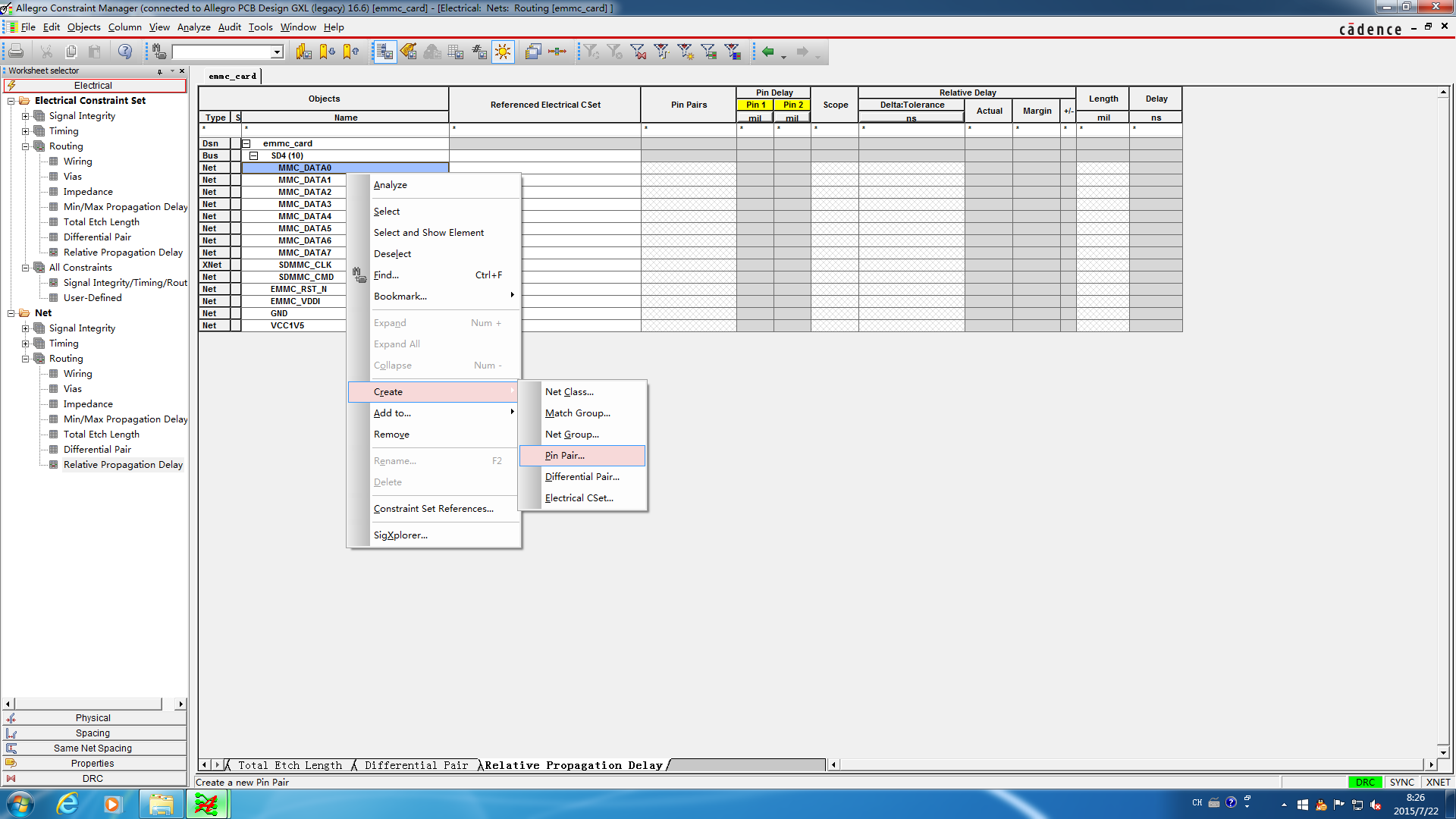
Task: Expand Timing under Electrical Constraint Set
Action: click(26, 131)
